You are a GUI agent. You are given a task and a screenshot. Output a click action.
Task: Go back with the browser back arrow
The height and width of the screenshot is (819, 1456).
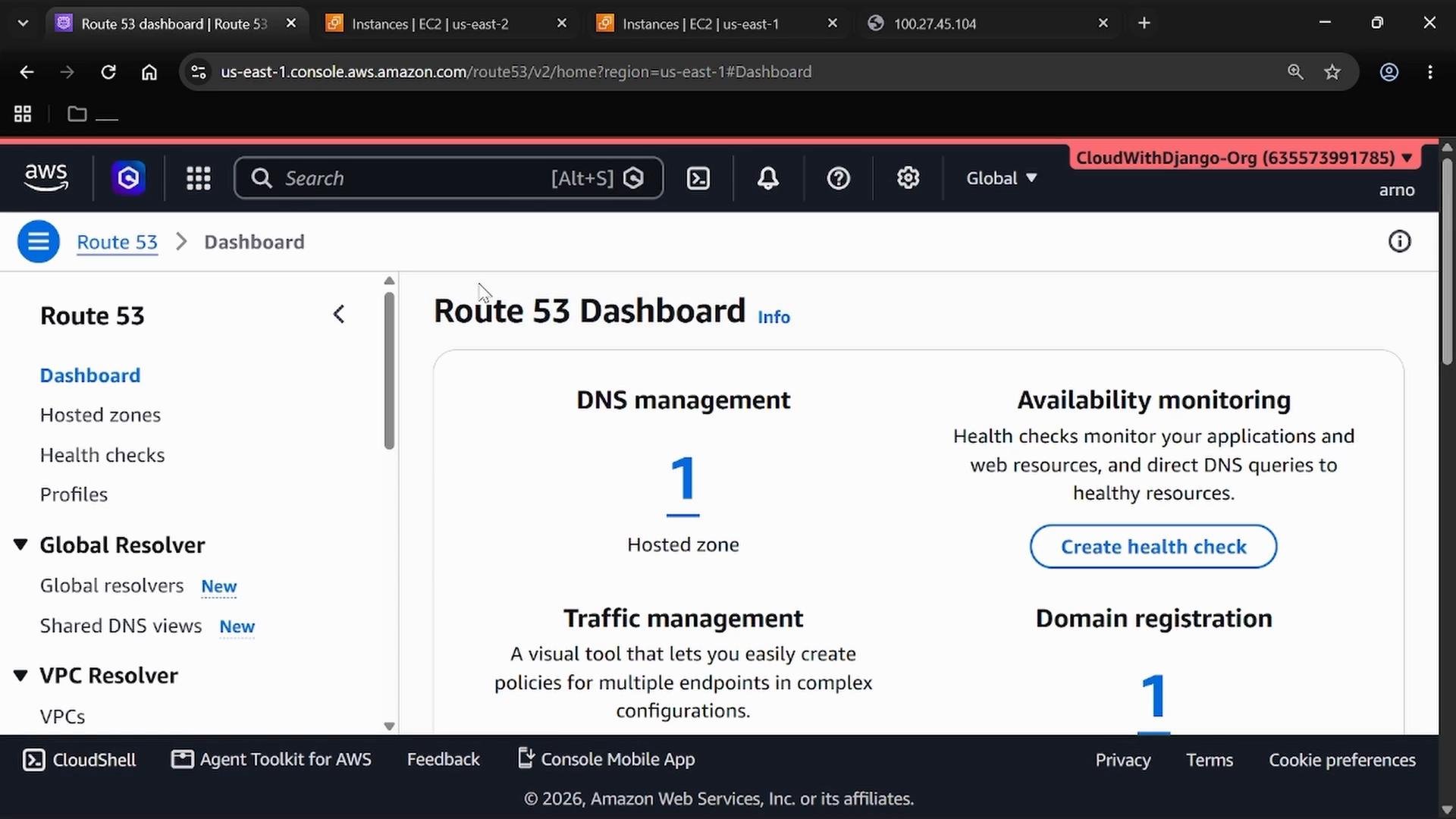[x=27, y=72]
